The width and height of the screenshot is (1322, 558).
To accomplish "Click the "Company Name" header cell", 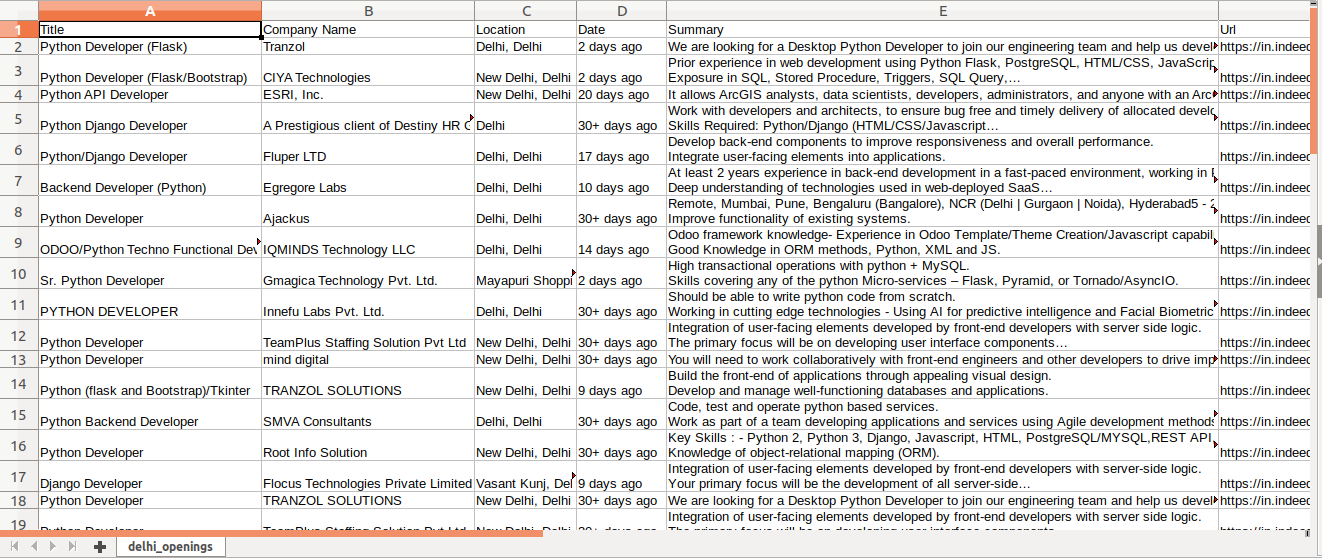I will pyautogui.click(x=368, y=30).
